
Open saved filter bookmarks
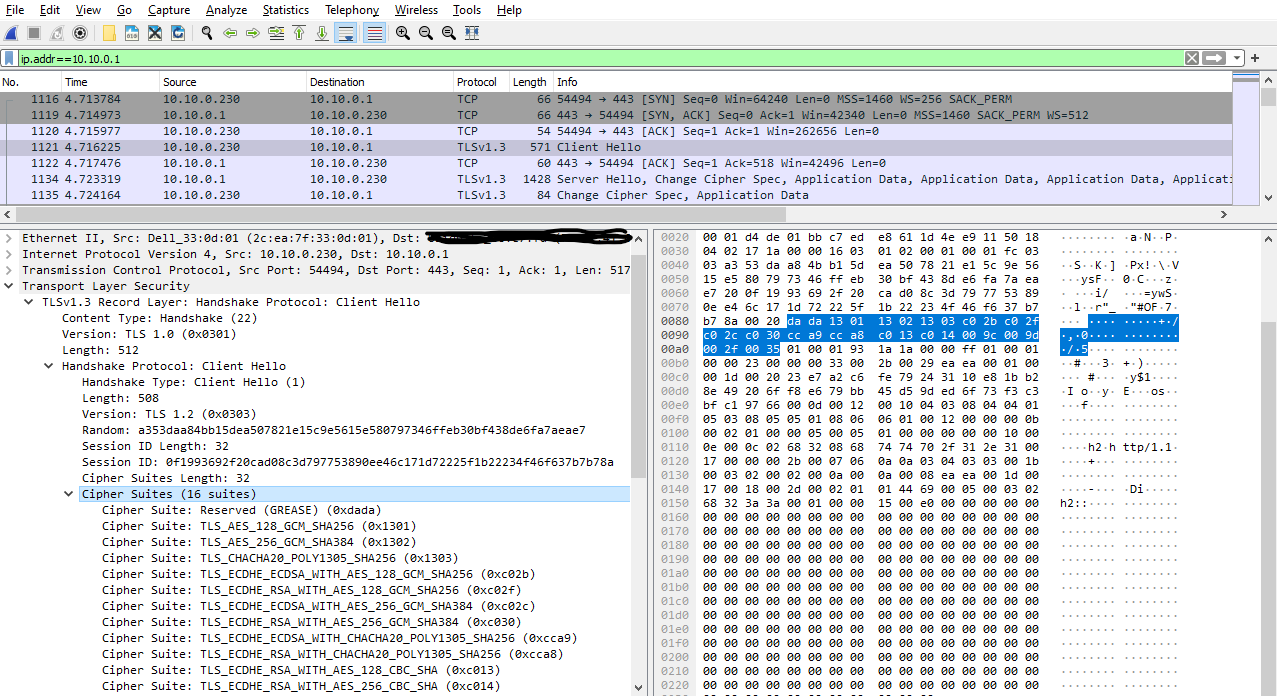[x=11, y=57]
